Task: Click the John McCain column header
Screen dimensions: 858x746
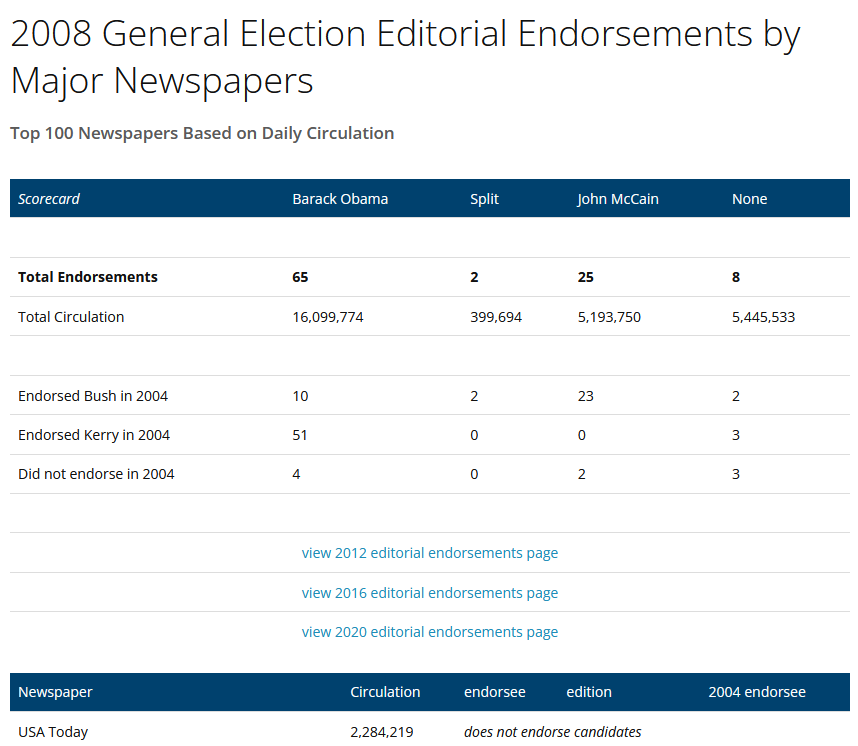Action: 617,199
